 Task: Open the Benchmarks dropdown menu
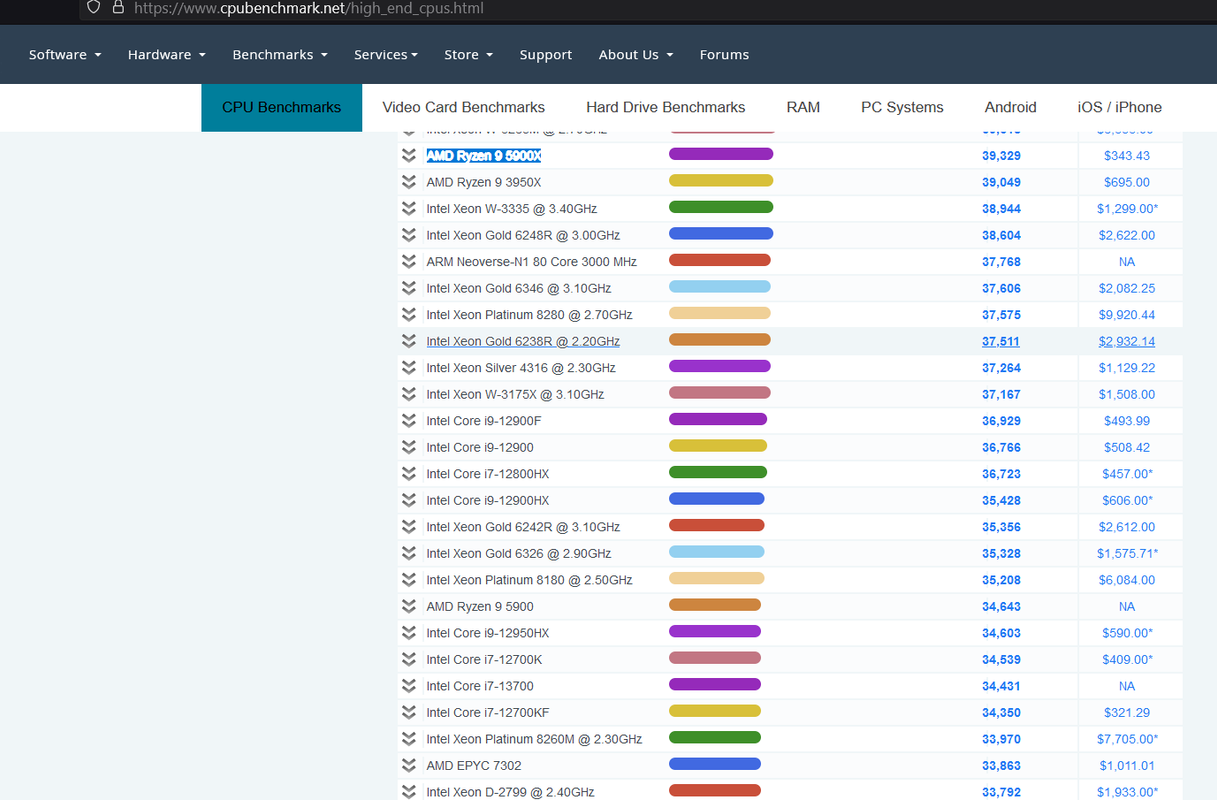click(x=280, y=55)
